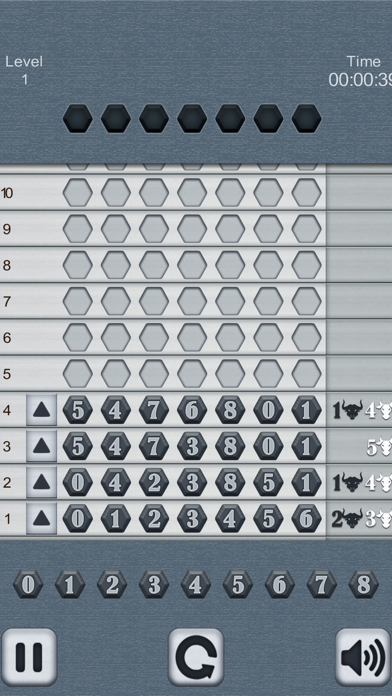The height and width of the screenshot is (696, 392).
Task: Select the fourth empty slot in row 5
Action: pyautogui.click(x=192, y=374)
